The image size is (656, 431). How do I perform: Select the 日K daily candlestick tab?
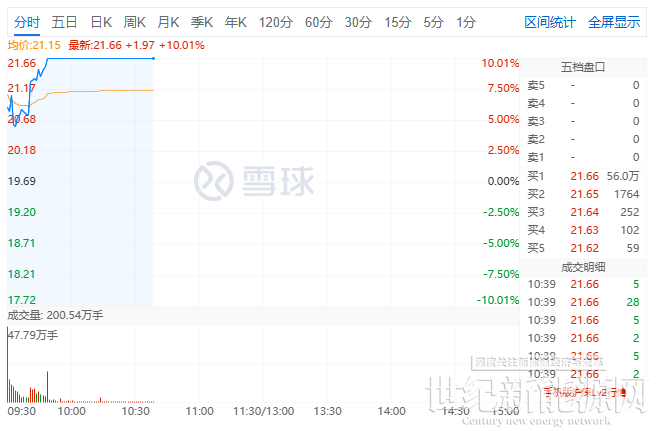101,21
